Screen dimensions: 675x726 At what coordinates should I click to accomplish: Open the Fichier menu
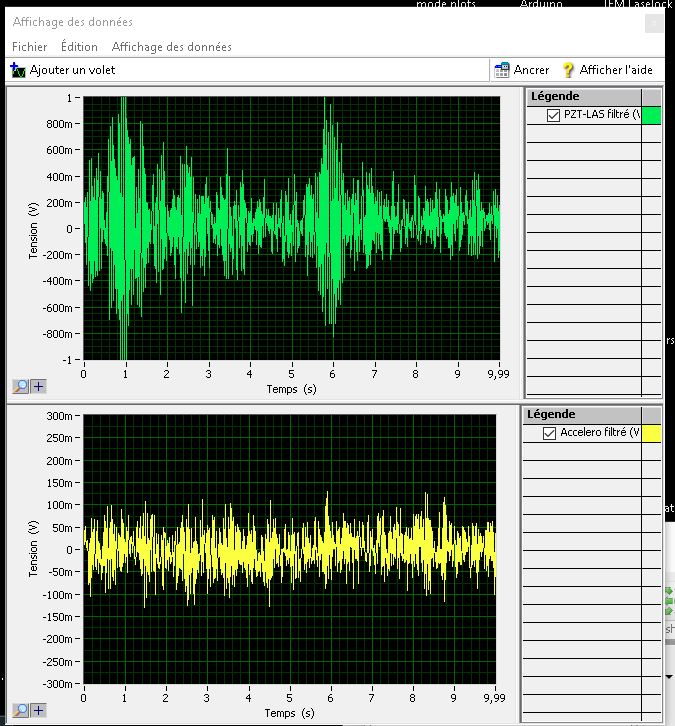click(29, 47)
